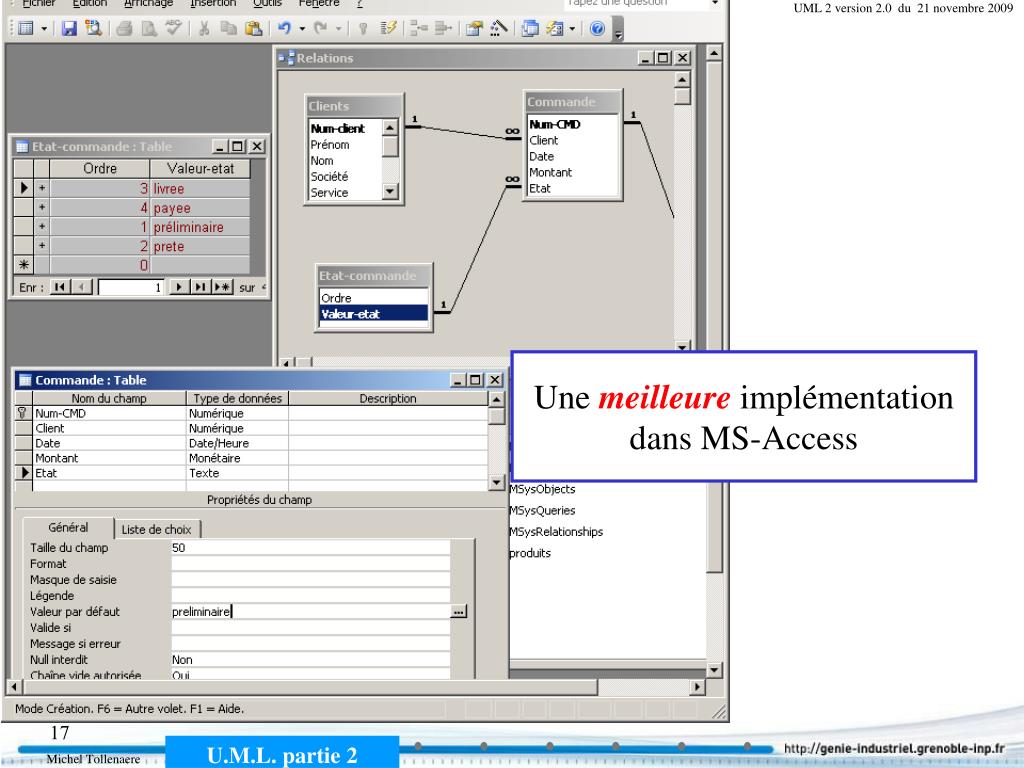Open Microsoft Access Help icon
The width and height of the screenshot is (1024, 768).
click(597, 29)
